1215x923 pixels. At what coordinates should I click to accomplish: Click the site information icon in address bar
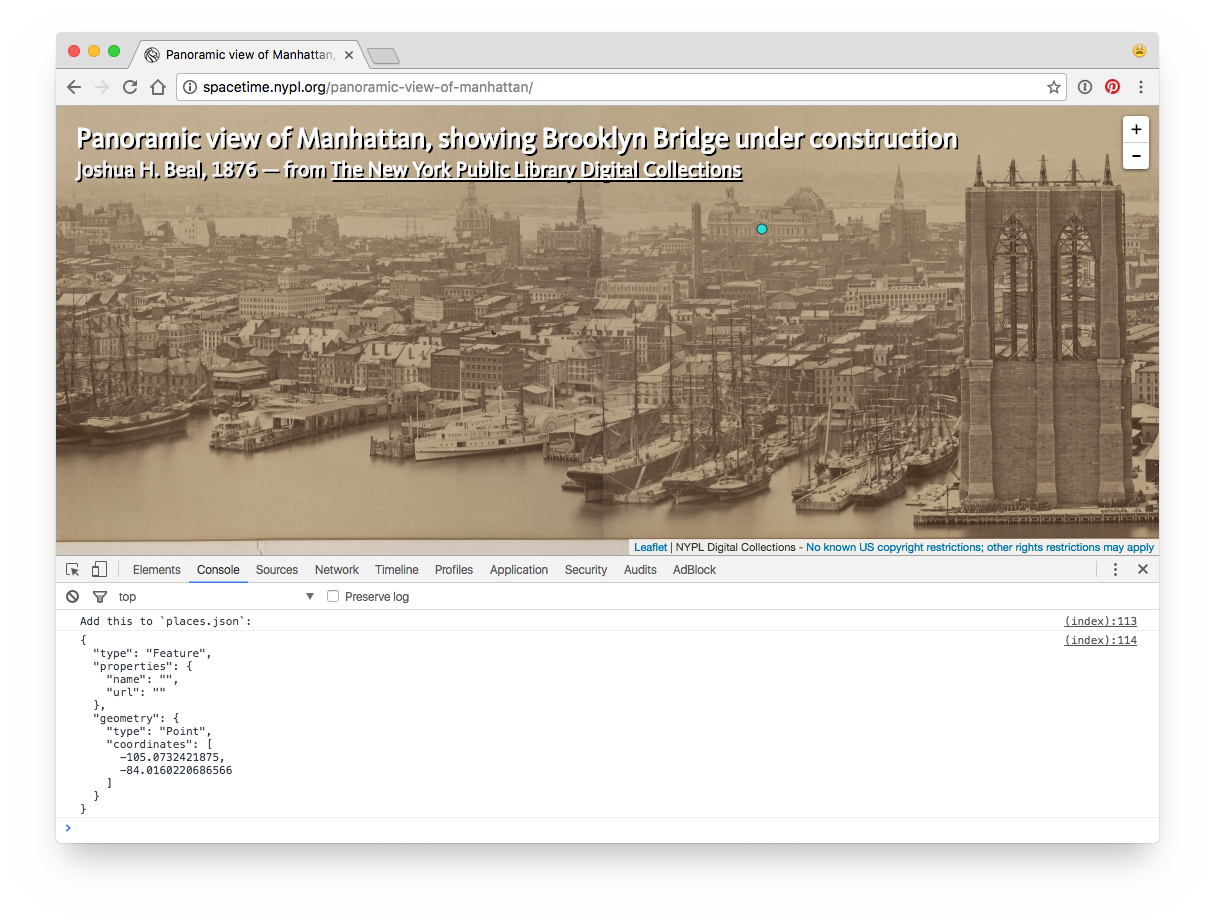(190, 87)
